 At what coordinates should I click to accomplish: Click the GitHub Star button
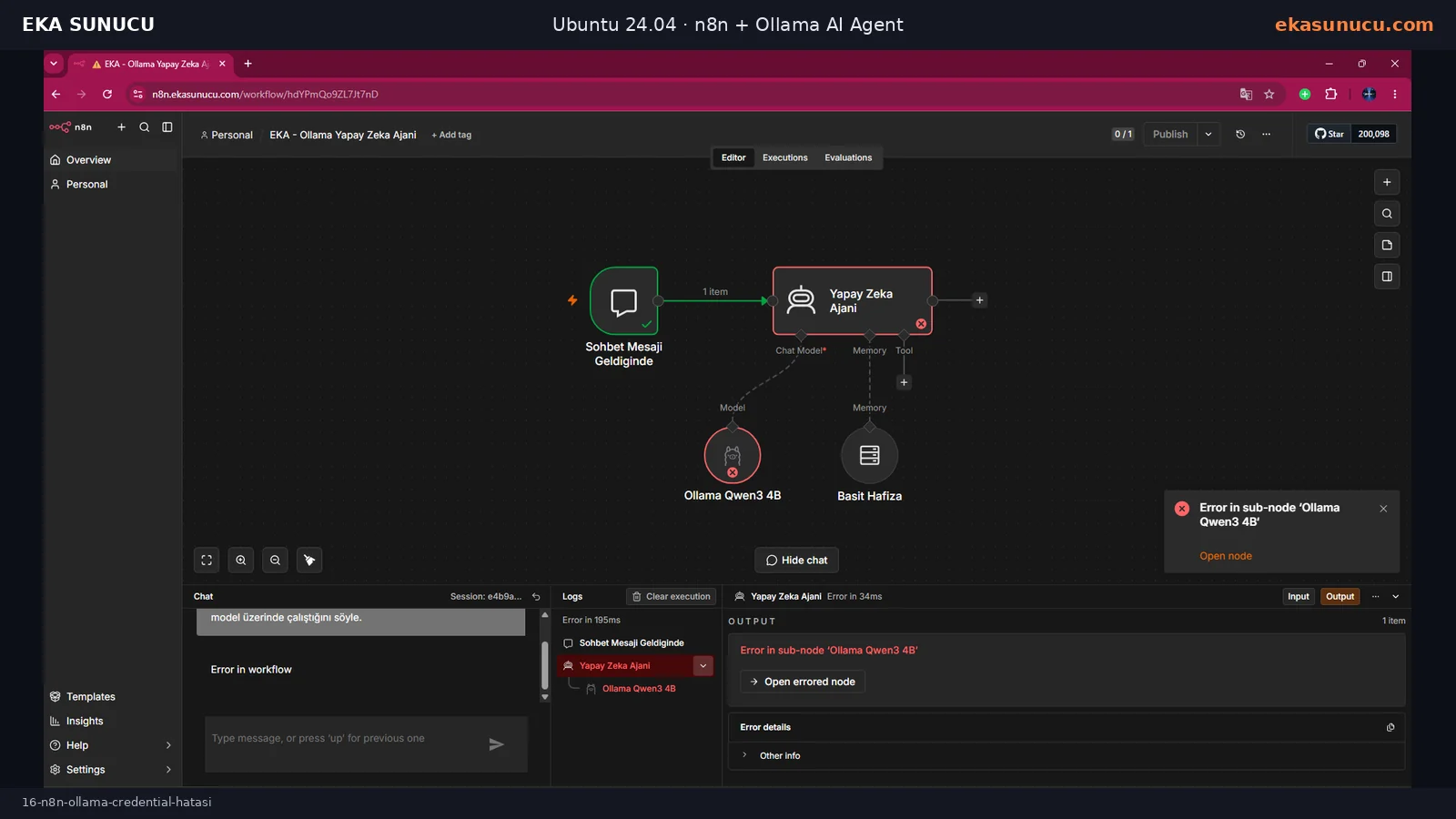(1329, 134)
